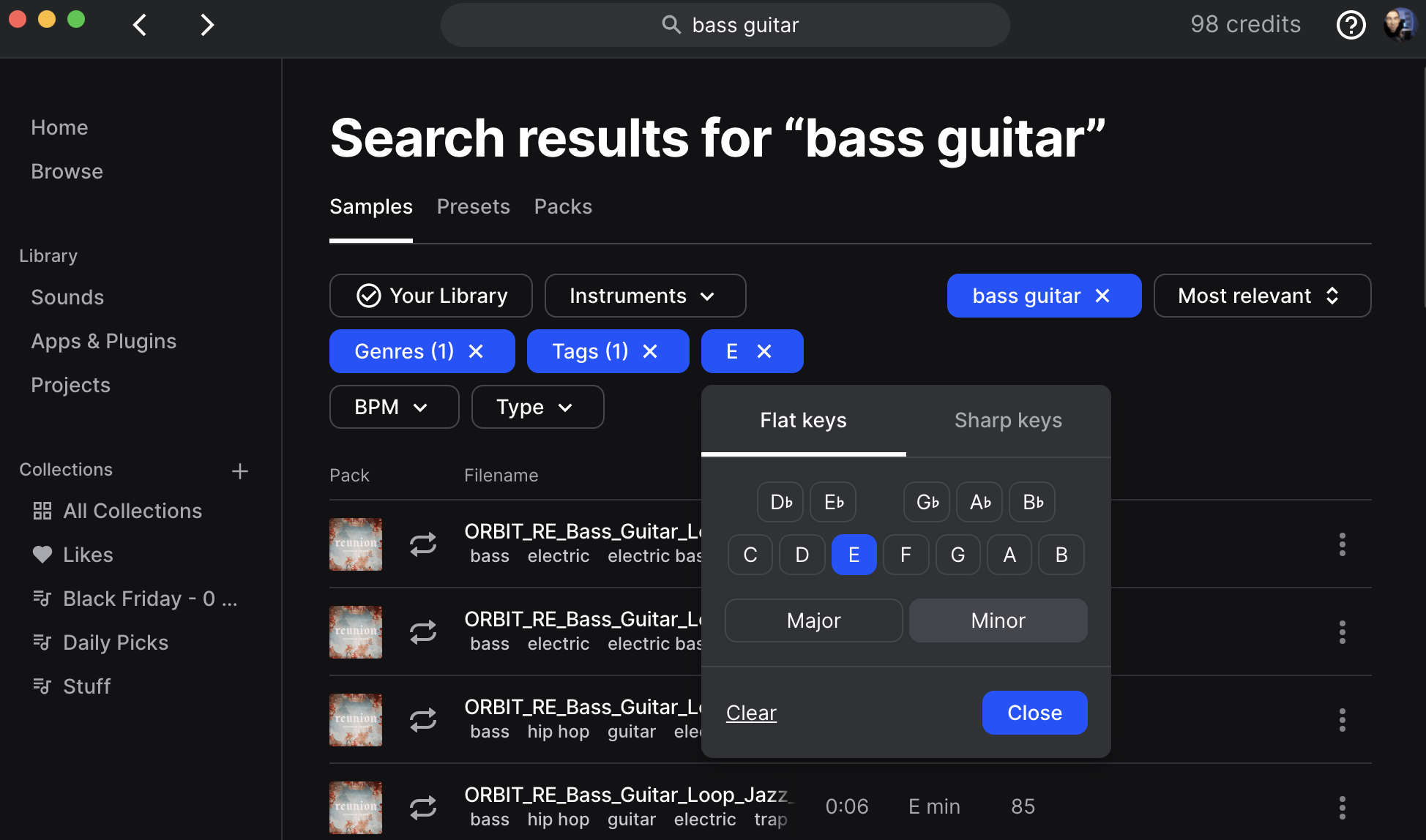Click the loop/cycle icon on first result
The width and height of the screenshot is (1426, 840).
click(x=422, y=543)
